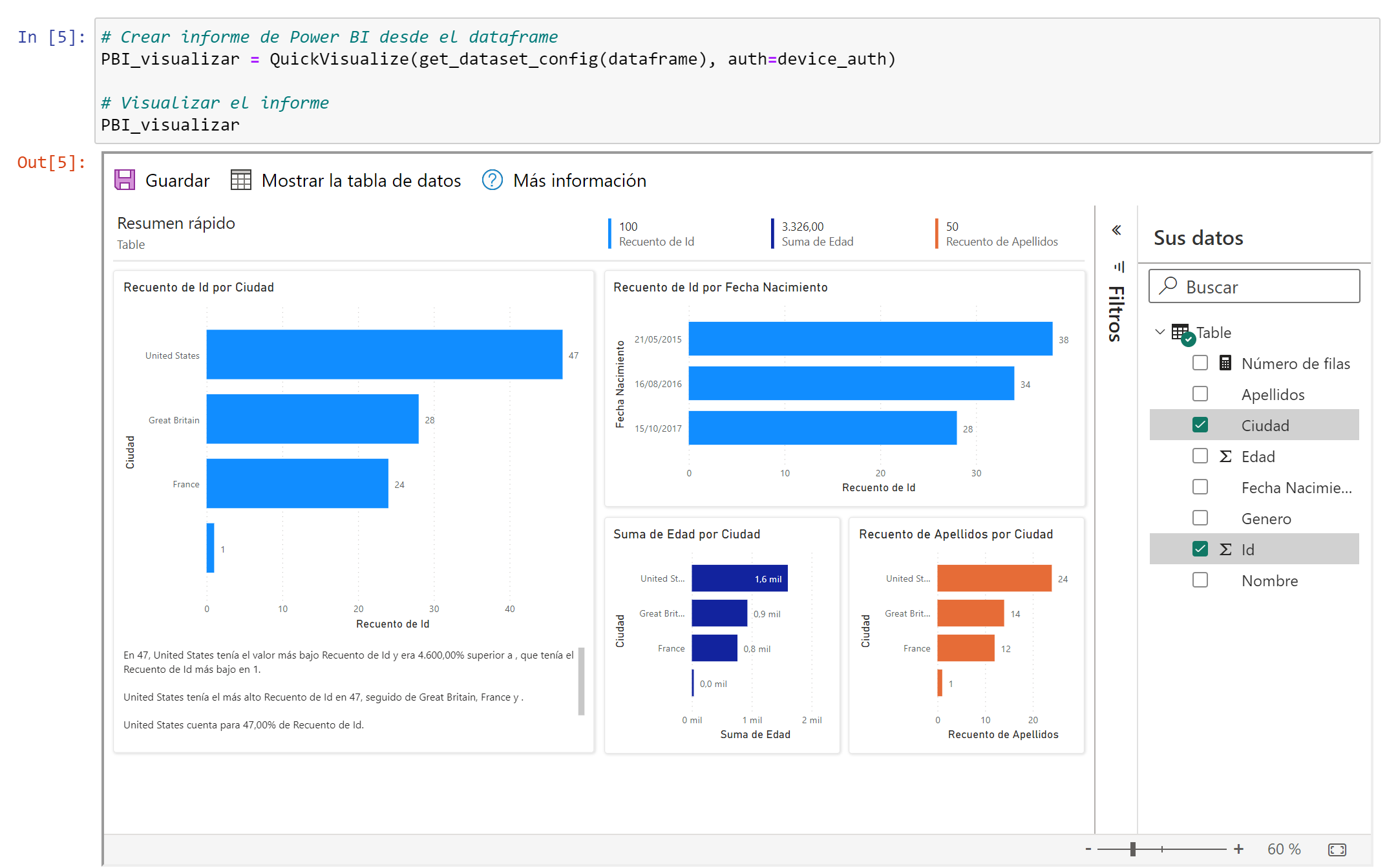Click the Suma de Edad summary card
The image size is (1387, 868).
813,234
